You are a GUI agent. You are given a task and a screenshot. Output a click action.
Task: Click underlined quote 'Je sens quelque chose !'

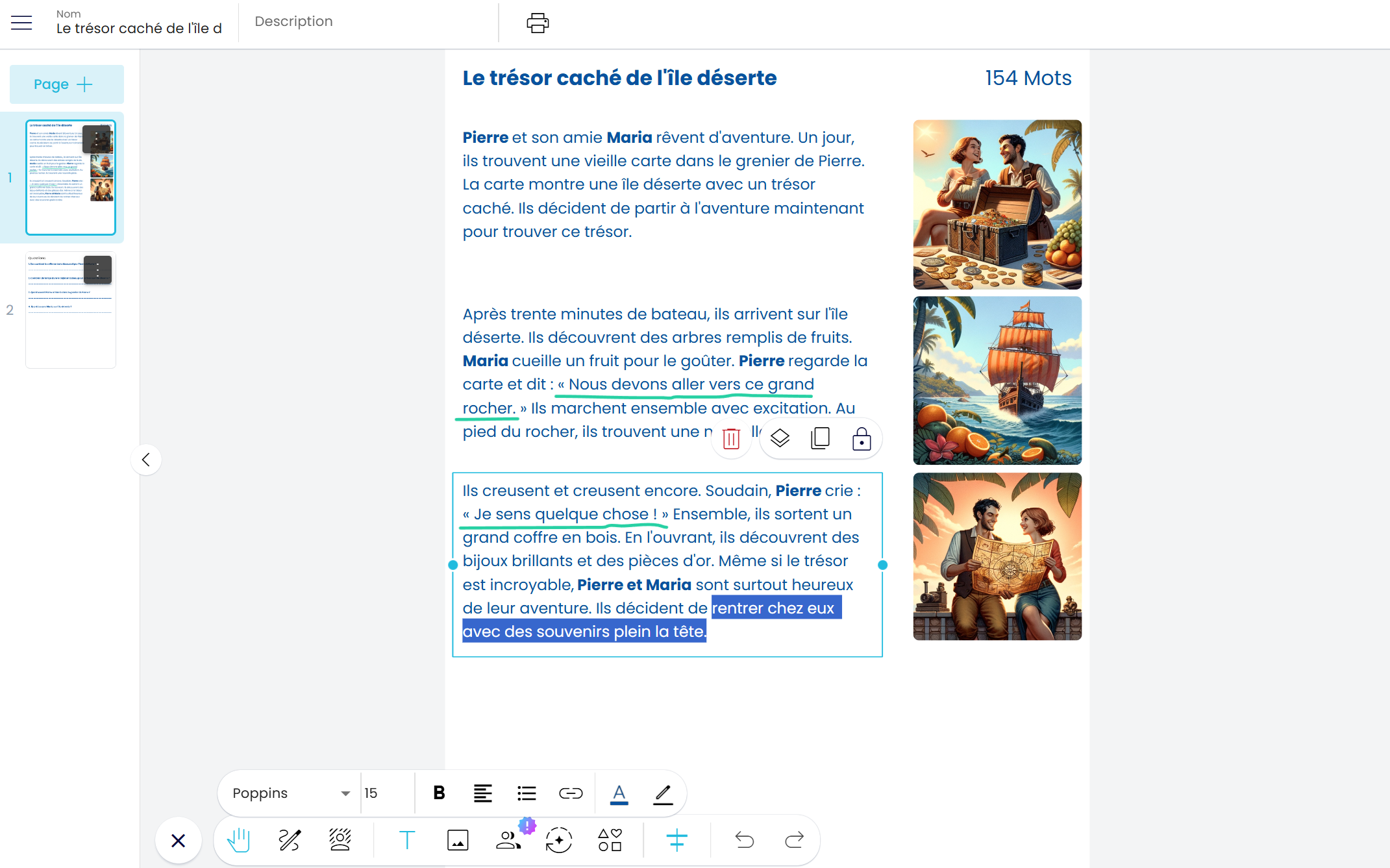565,514
